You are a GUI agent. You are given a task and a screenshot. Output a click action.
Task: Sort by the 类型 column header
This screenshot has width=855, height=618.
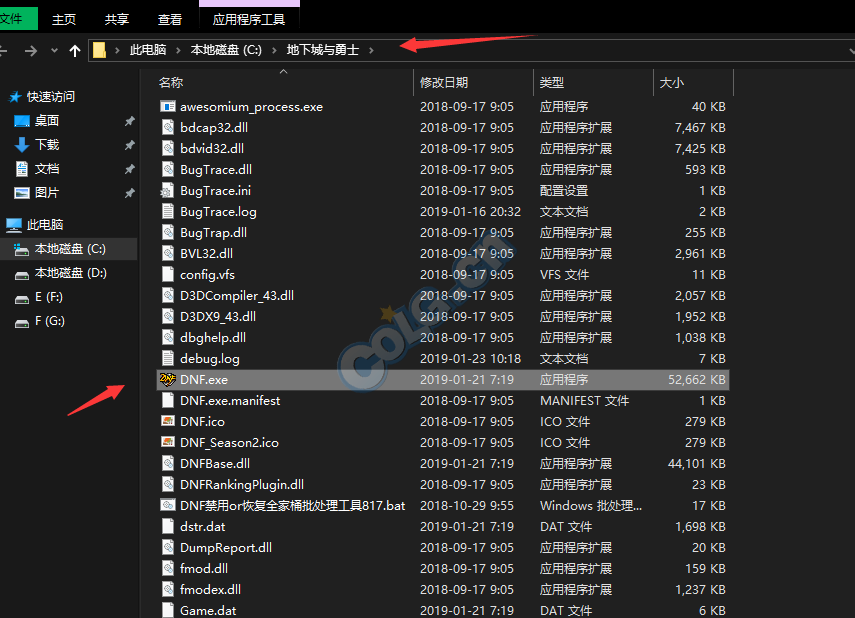(552, 83)
